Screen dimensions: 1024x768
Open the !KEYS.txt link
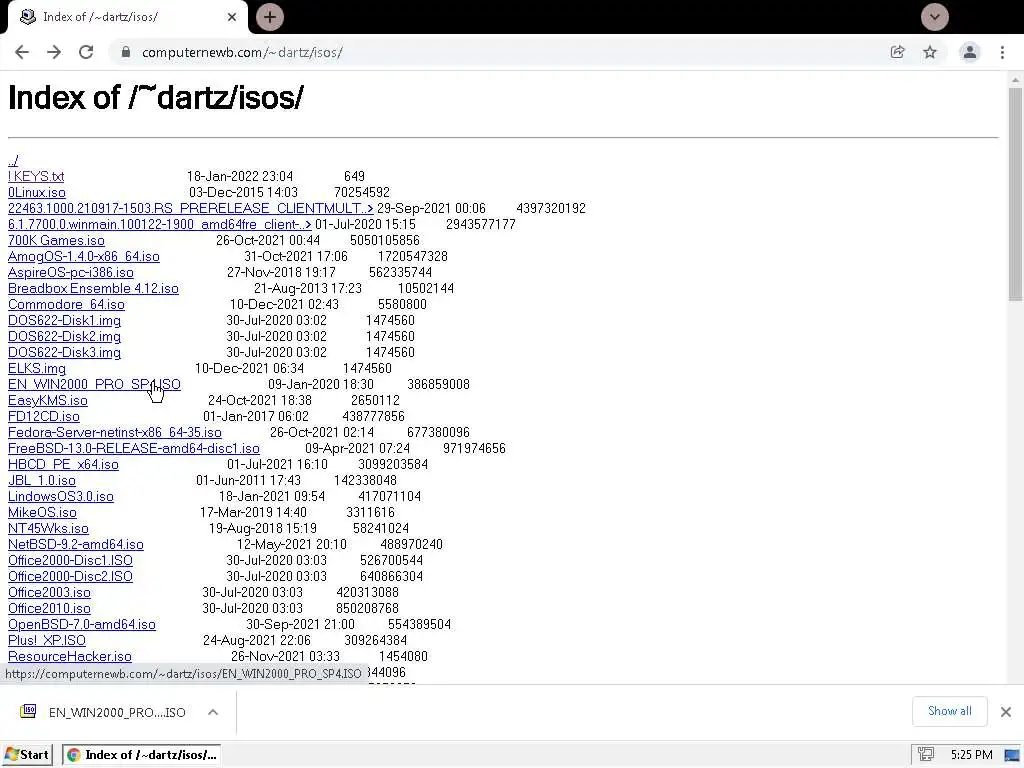click(x=36, y=176)
